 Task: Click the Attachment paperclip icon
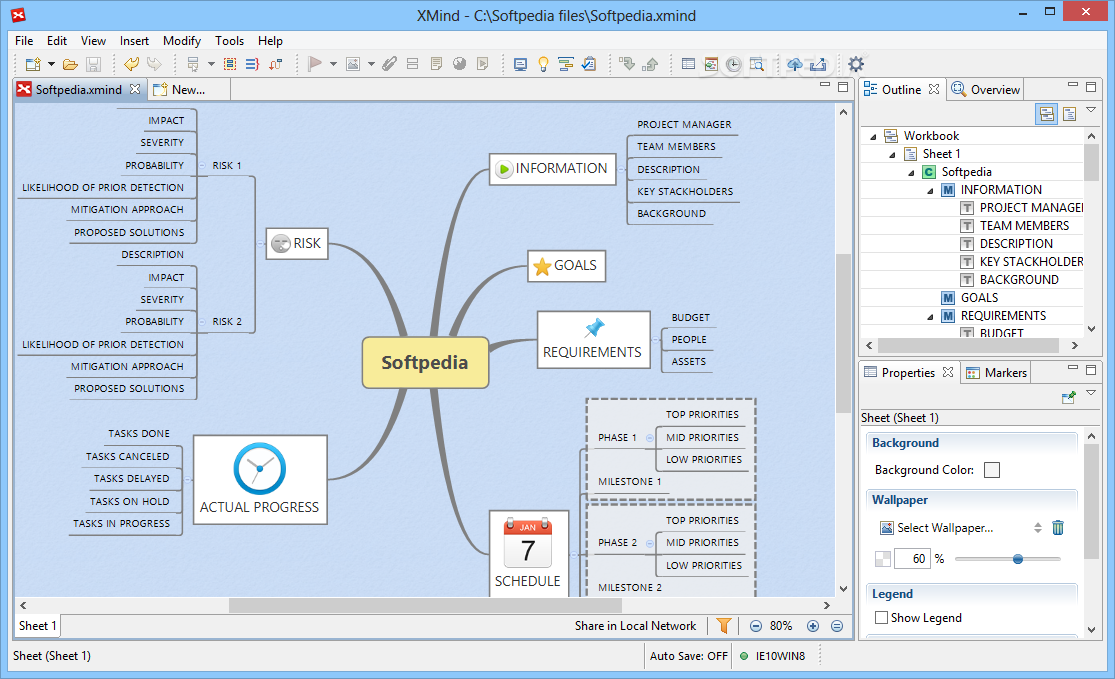coord(389,64)
